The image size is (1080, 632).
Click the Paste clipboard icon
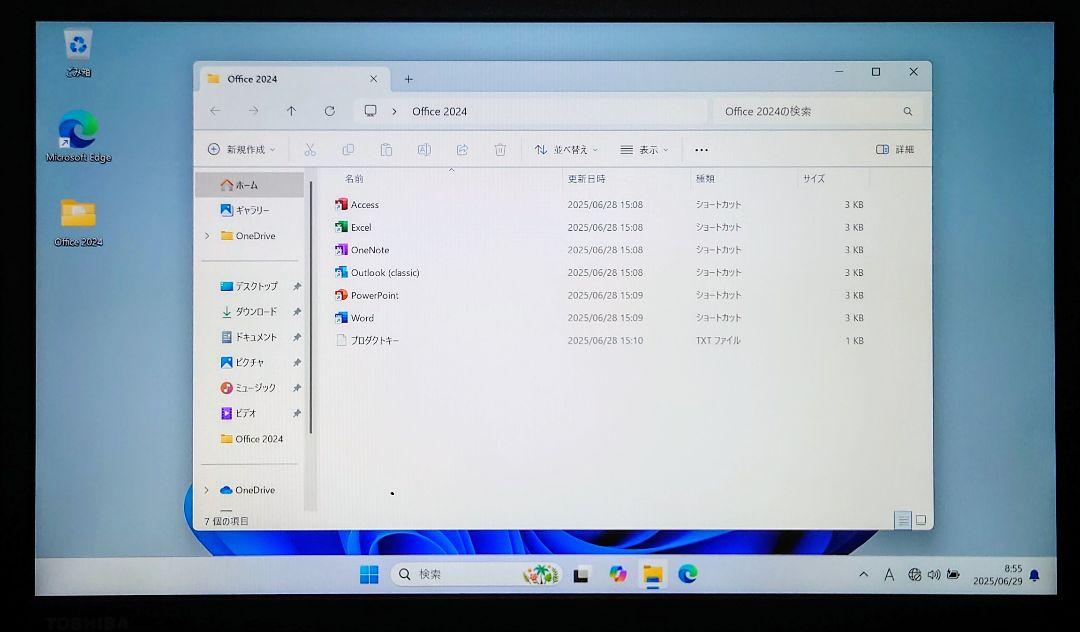coord(386,149)
